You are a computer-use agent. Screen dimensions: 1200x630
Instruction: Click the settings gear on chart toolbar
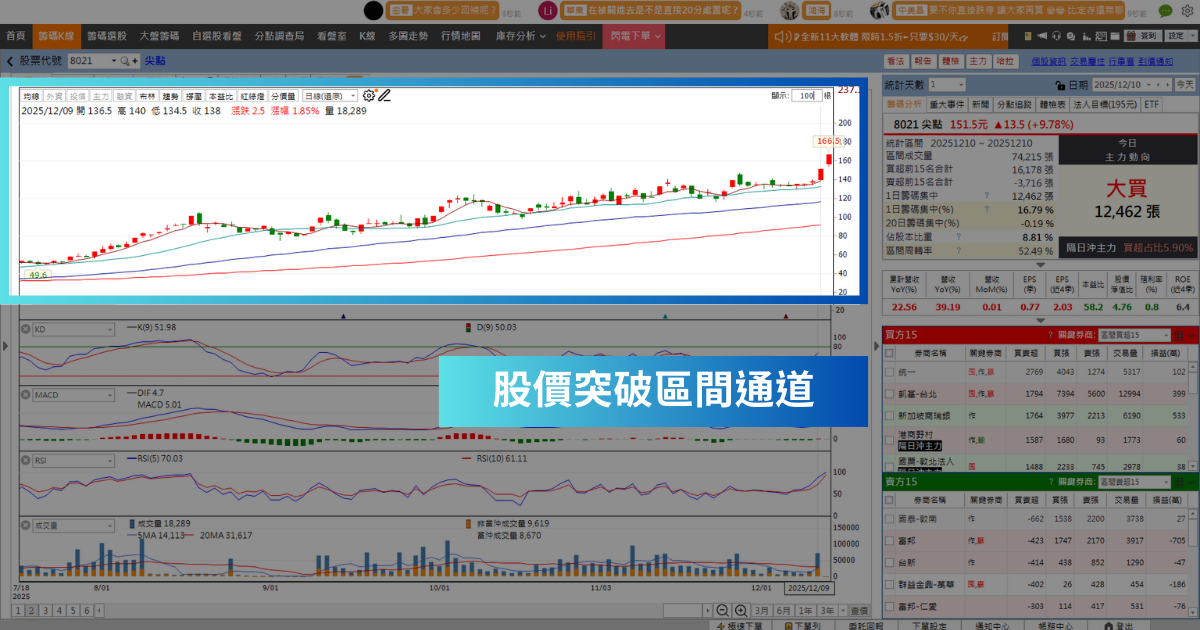click(x=369, y=96)
